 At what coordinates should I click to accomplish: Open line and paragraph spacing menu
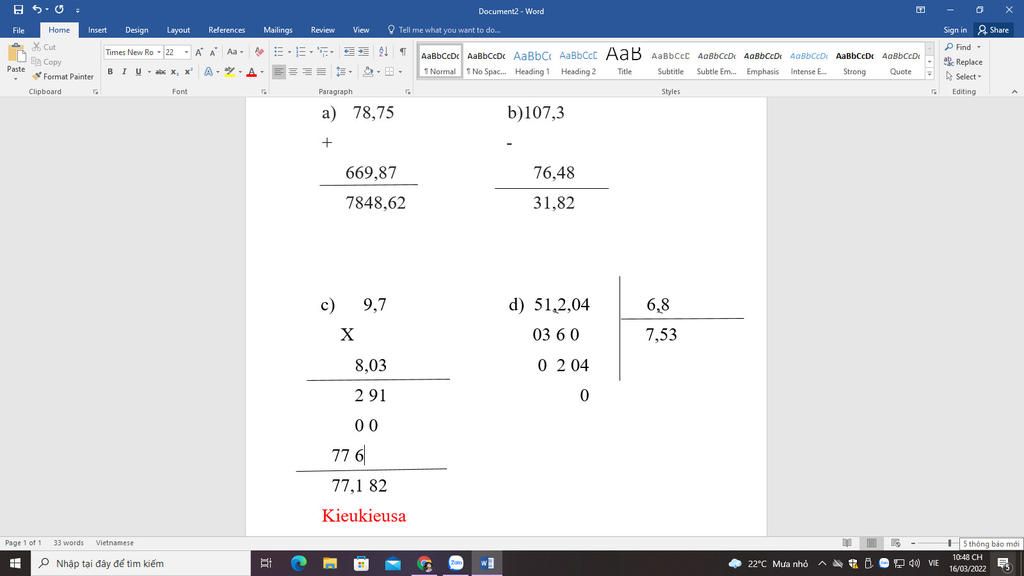(x=343, y=72)
